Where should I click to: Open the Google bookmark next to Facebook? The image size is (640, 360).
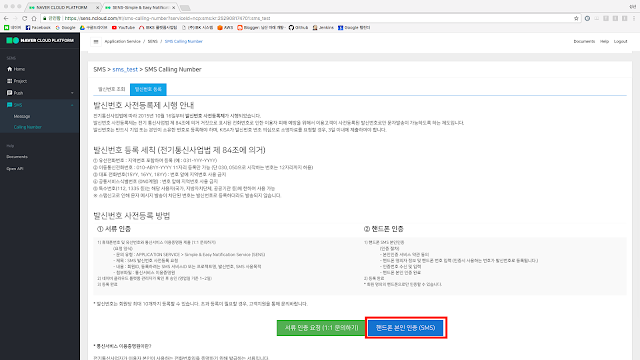point(65,28)
